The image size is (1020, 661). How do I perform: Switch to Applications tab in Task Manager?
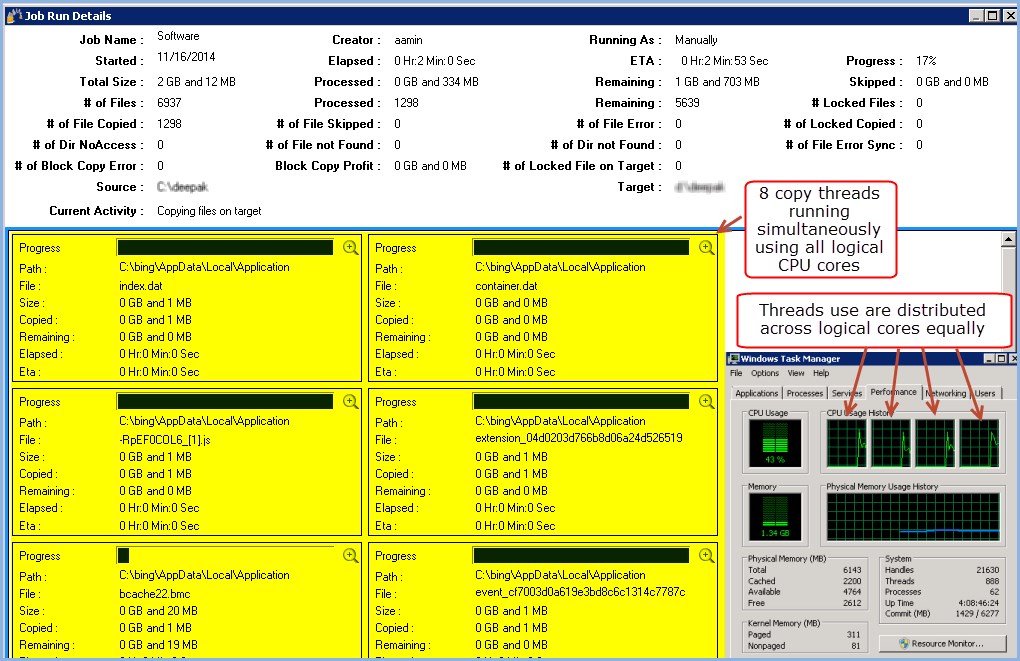pyautogui.click(x=756, y=394)
